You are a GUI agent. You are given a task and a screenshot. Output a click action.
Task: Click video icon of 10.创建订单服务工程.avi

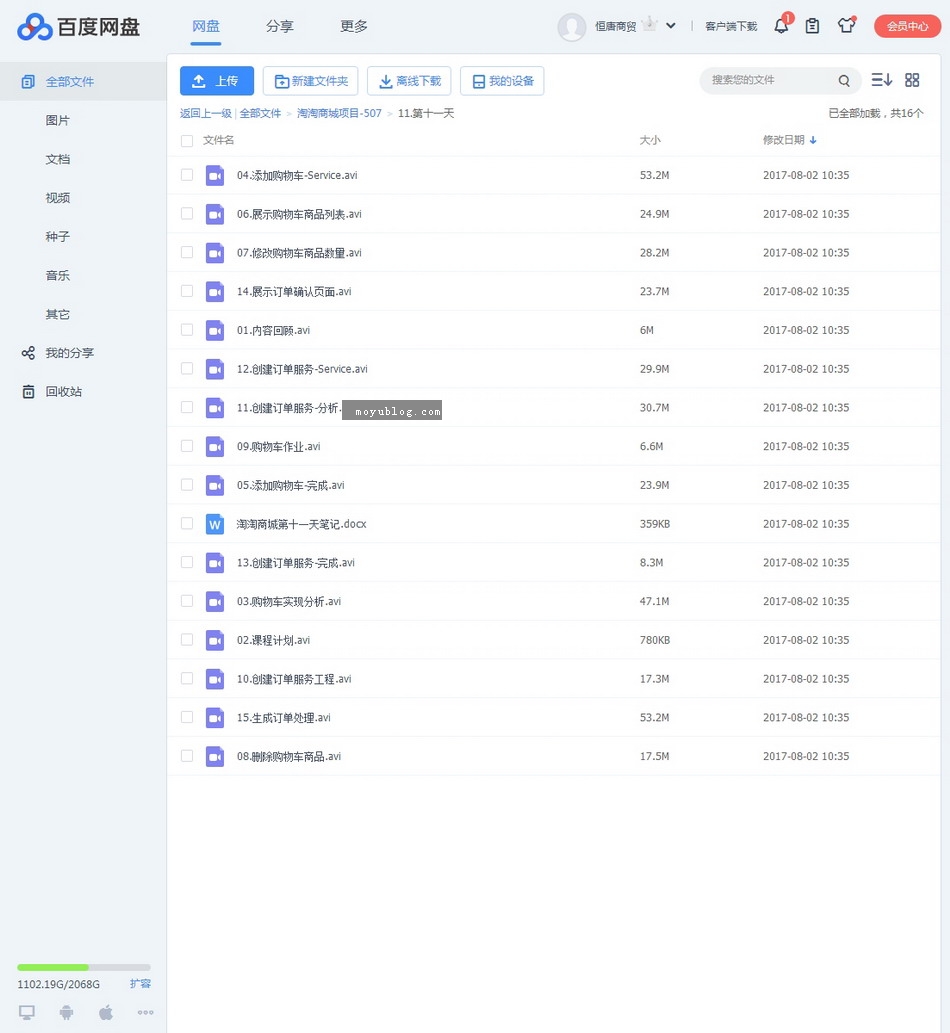point(215,679)
